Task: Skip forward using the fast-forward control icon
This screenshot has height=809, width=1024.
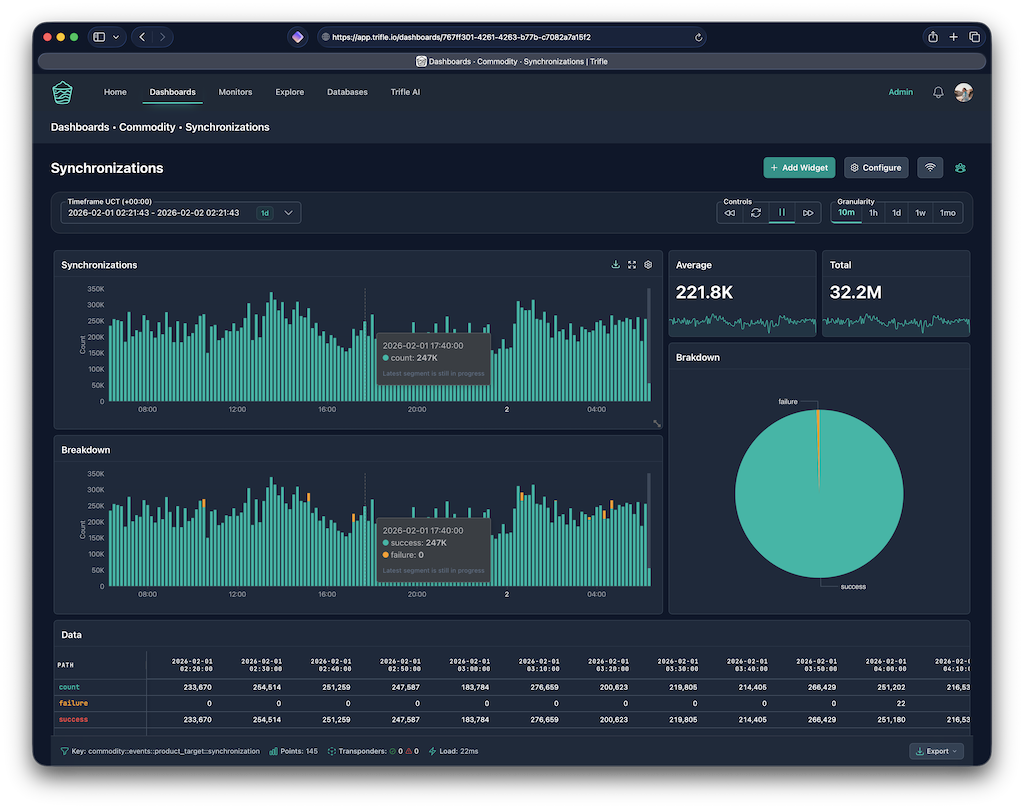Action: pos(808,213)
